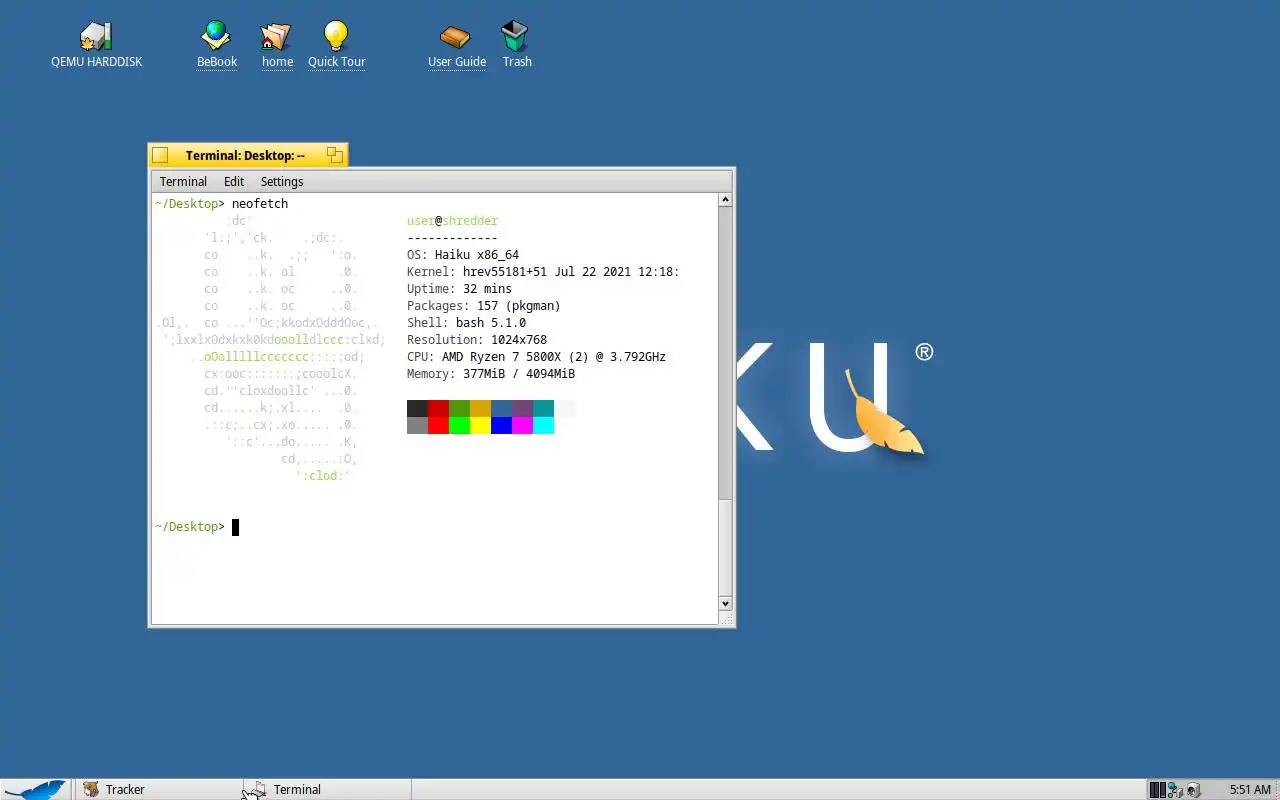The width and height of the screenshot is (1280, 800).
Task: Click the bright red color block
Action: [x=438, y=425]
